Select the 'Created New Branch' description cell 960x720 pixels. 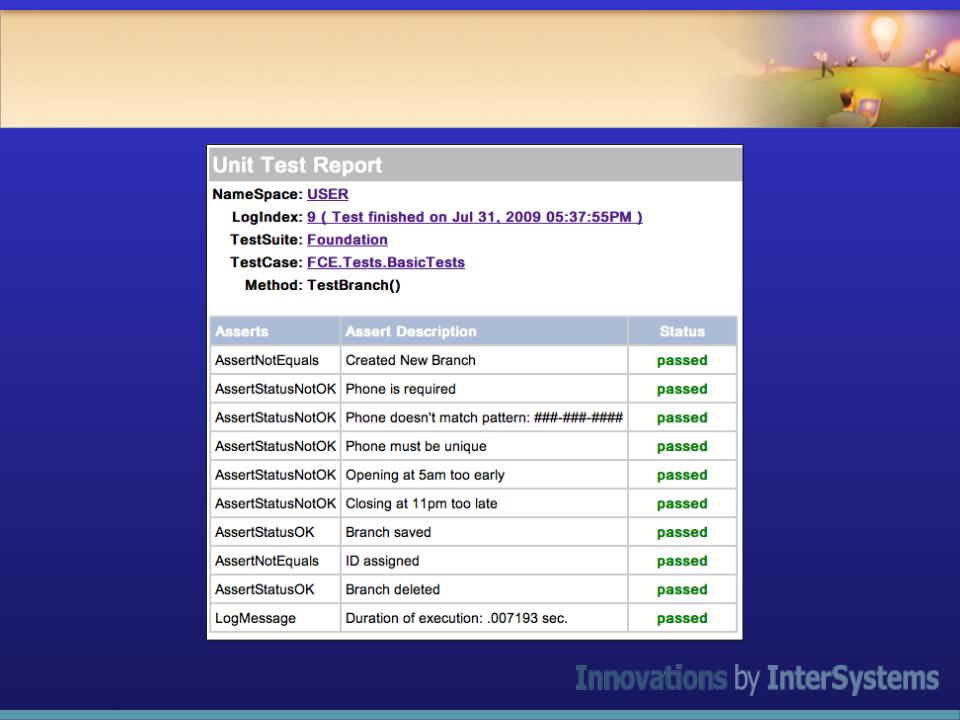pos(484,360)
